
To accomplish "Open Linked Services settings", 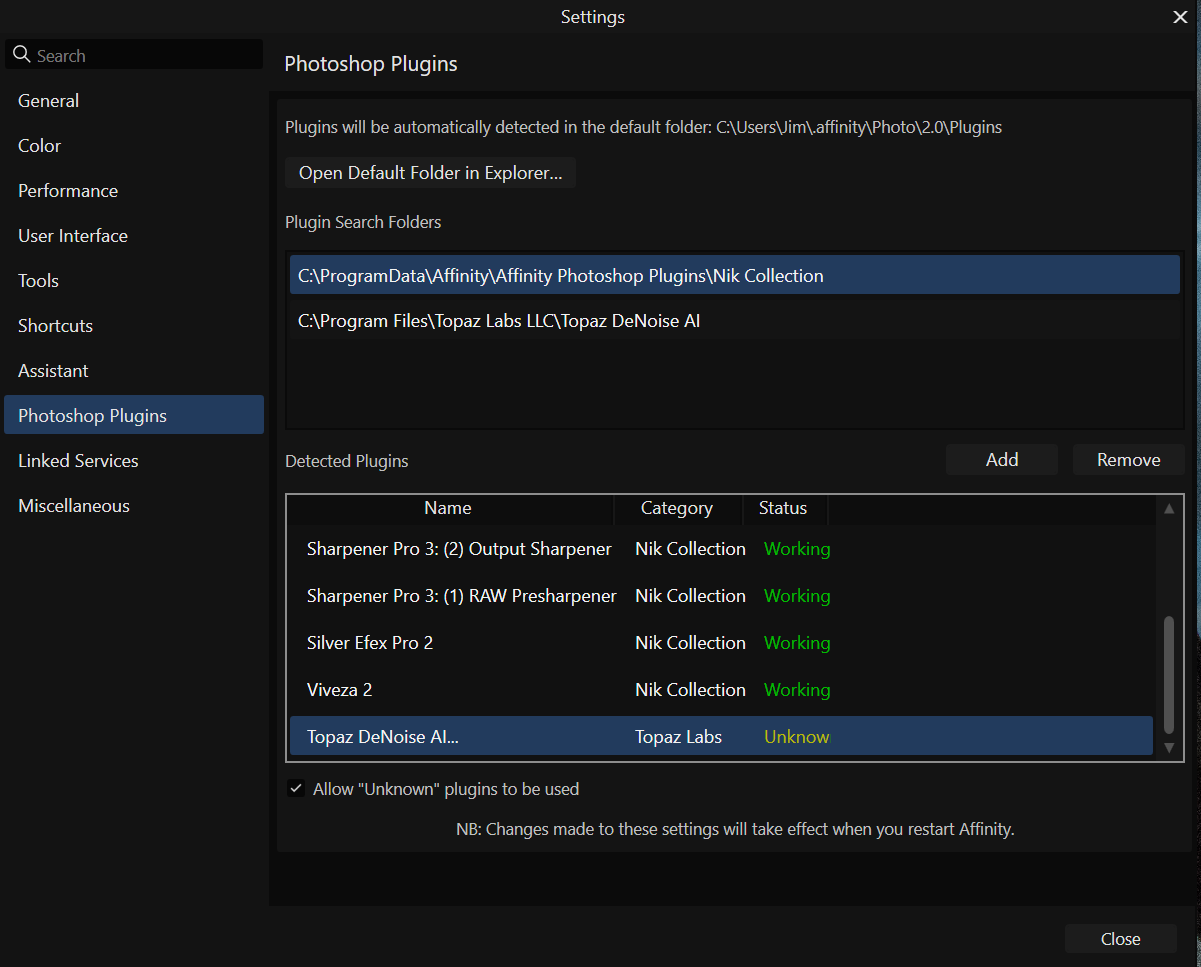I will tap(134, 461).
